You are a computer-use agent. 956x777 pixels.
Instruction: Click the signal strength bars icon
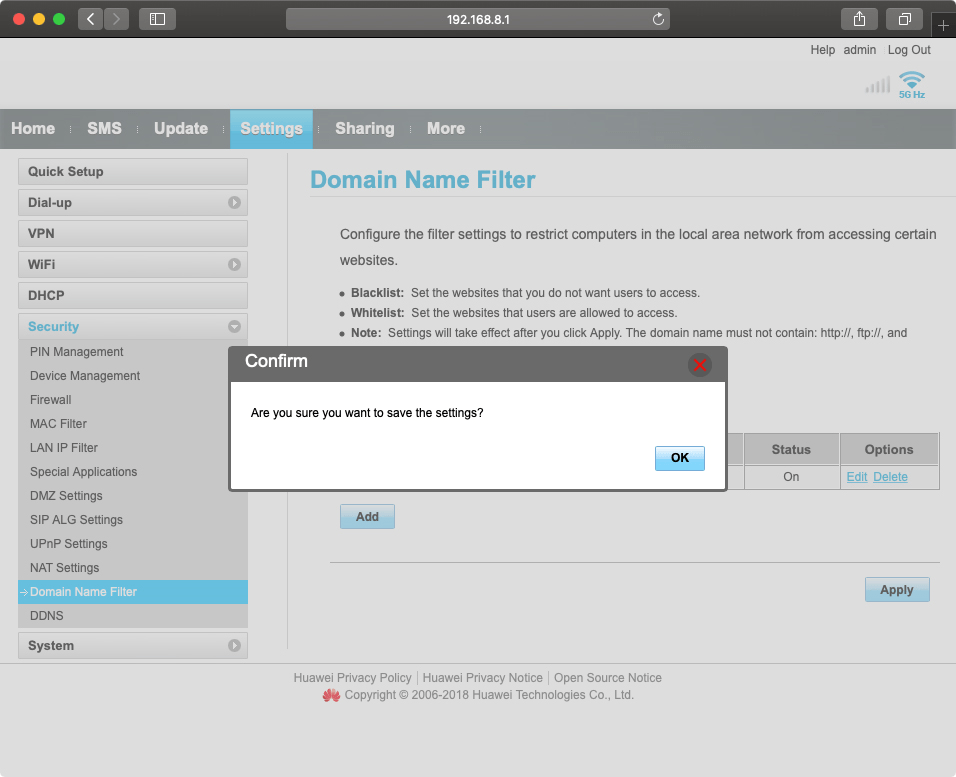coord(877,85)
